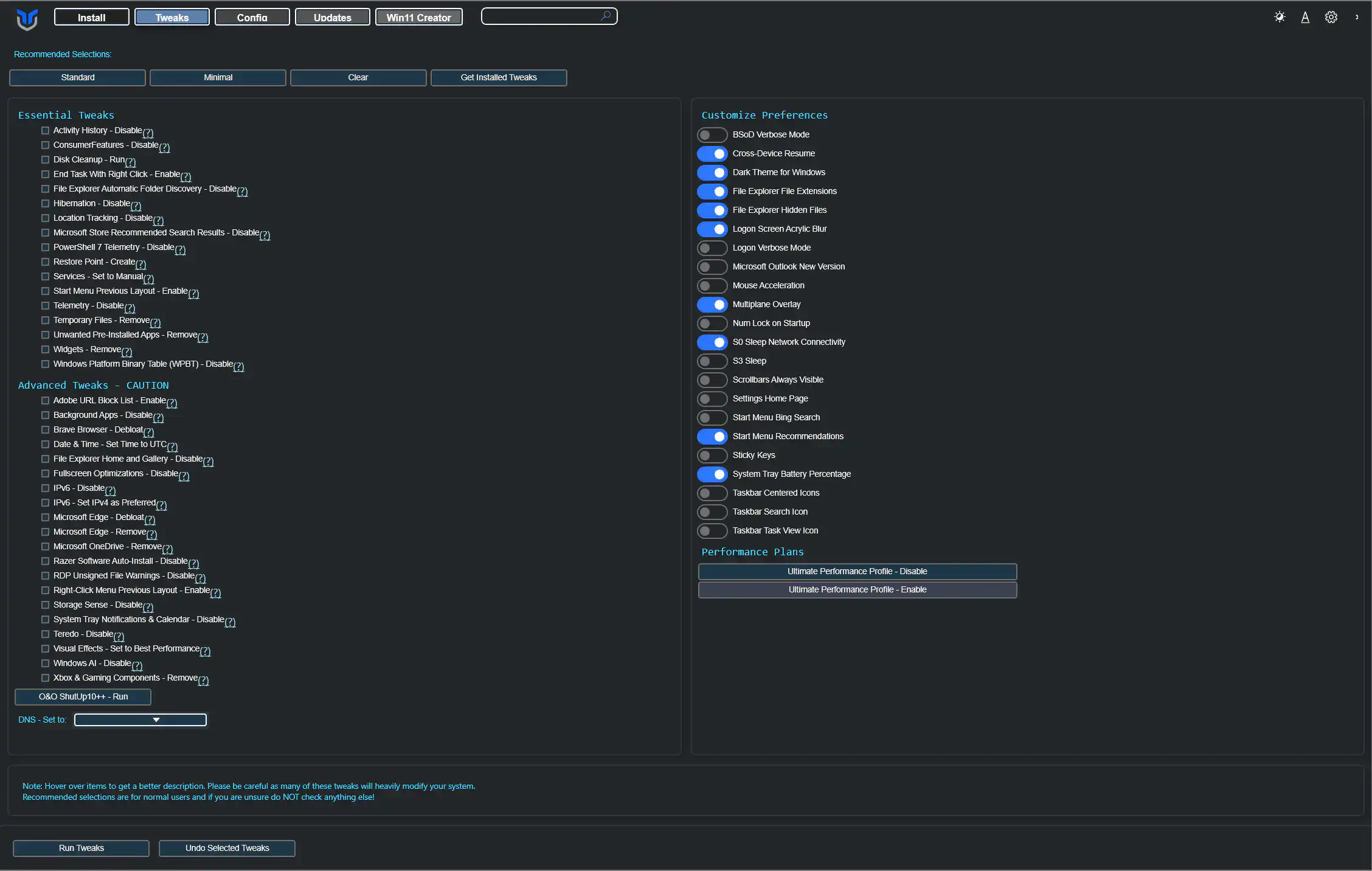
Task: Click Get Installed Tweaks button
Action: click(x=499, y=77)
